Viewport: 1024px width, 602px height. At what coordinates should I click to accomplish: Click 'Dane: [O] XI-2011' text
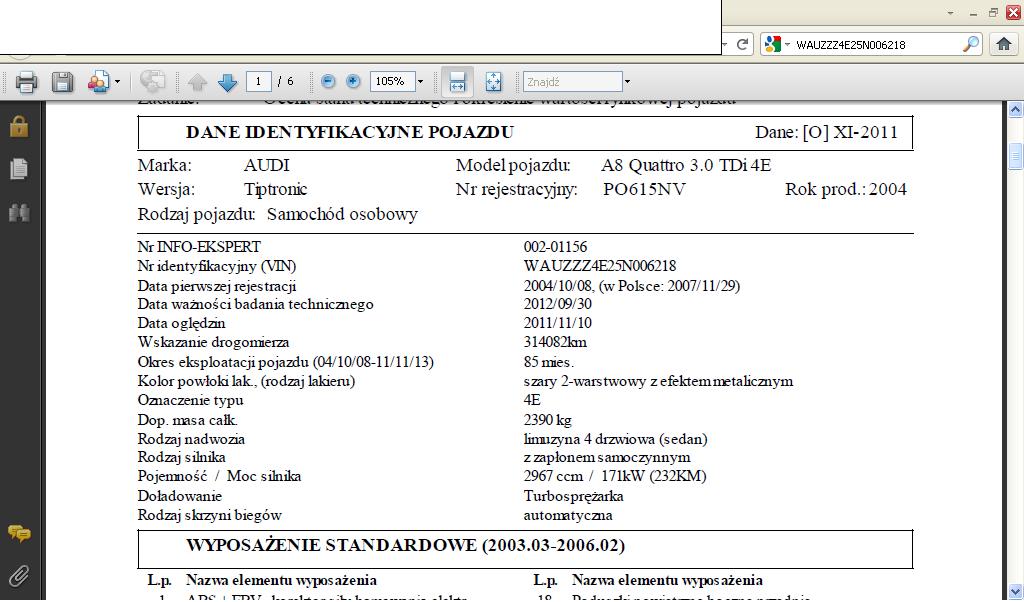(x=826, y=132)
